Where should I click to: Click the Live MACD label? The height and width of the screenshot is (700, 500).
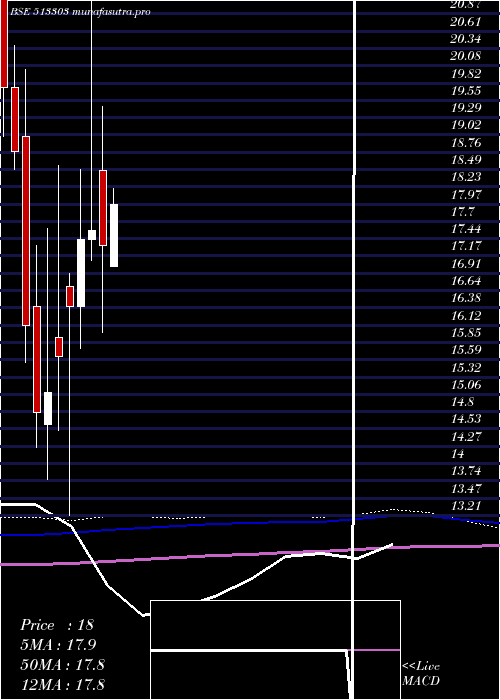coord(421,674)
